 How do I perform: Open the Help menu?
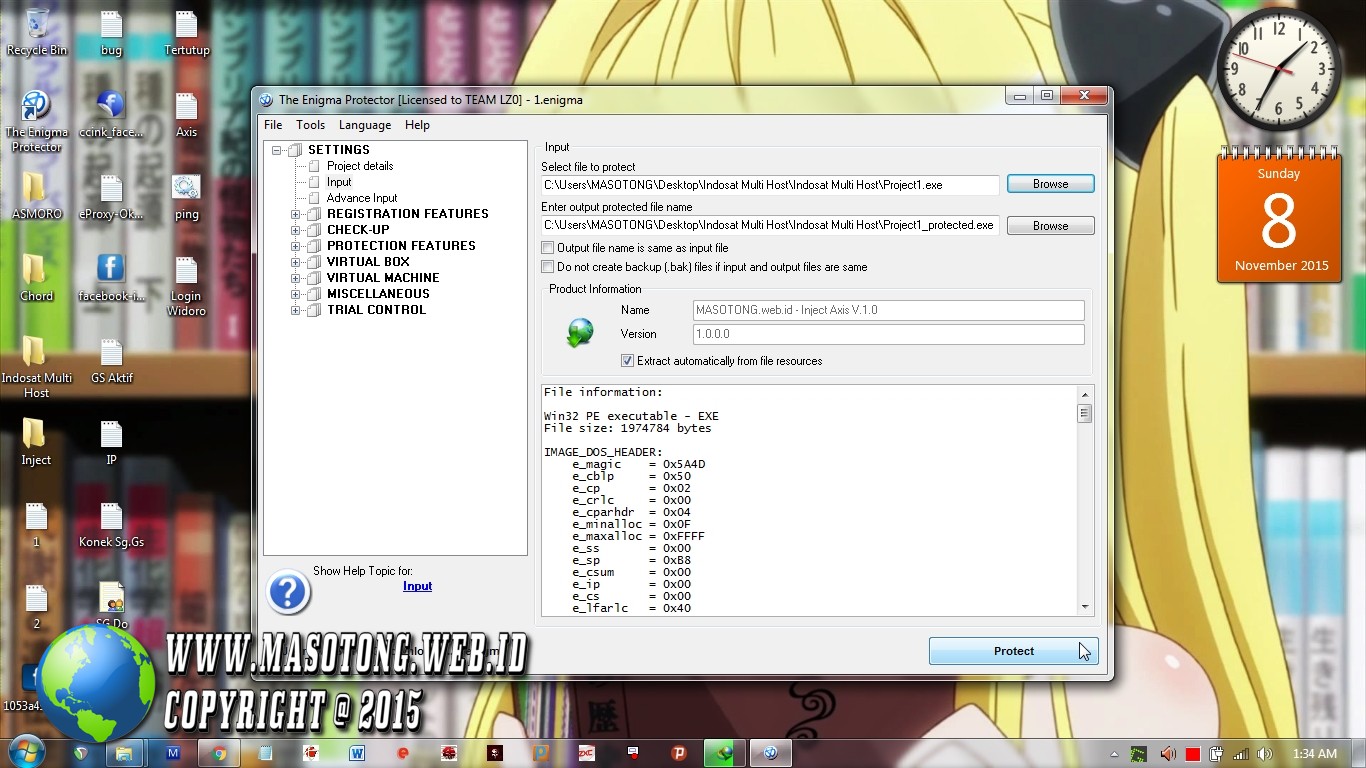click(417, 125)
